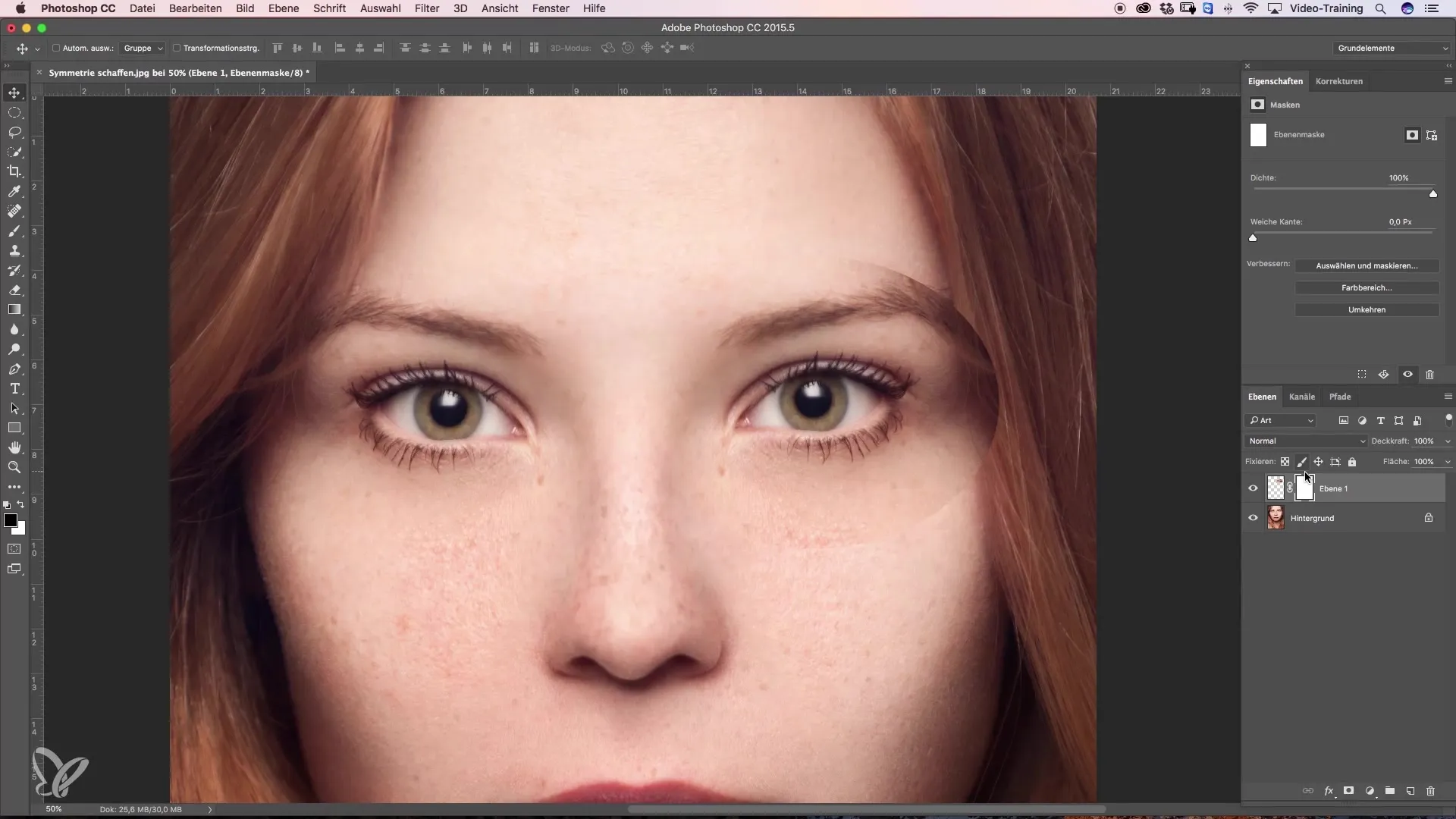Screen dimensions: 1456x819
Task: Open the tool preset picker arrow
Action: (37, 49)
